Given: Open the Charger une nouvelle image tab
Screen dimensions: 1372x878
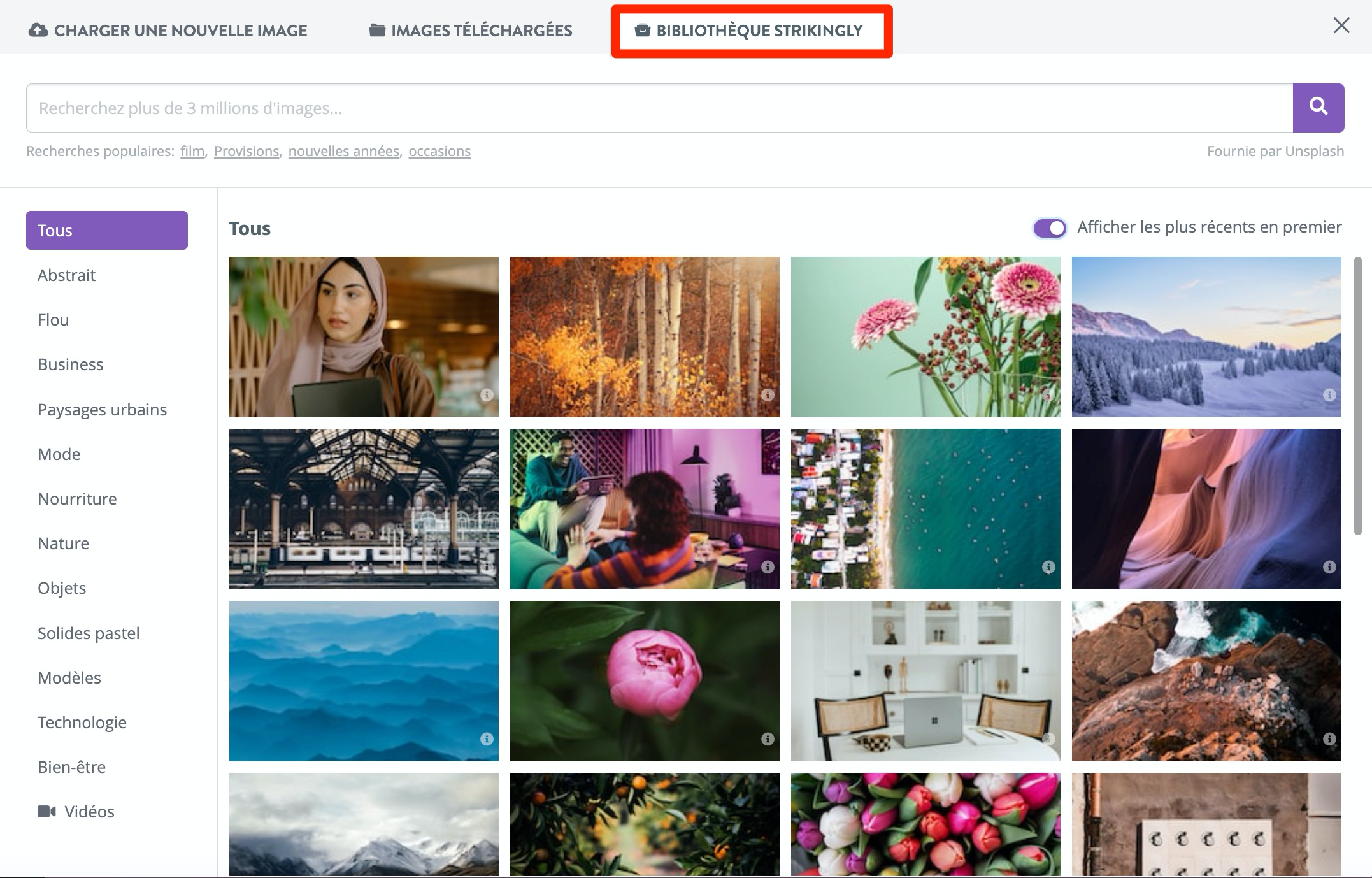Looking at the screenshot, I should (168, 31).
